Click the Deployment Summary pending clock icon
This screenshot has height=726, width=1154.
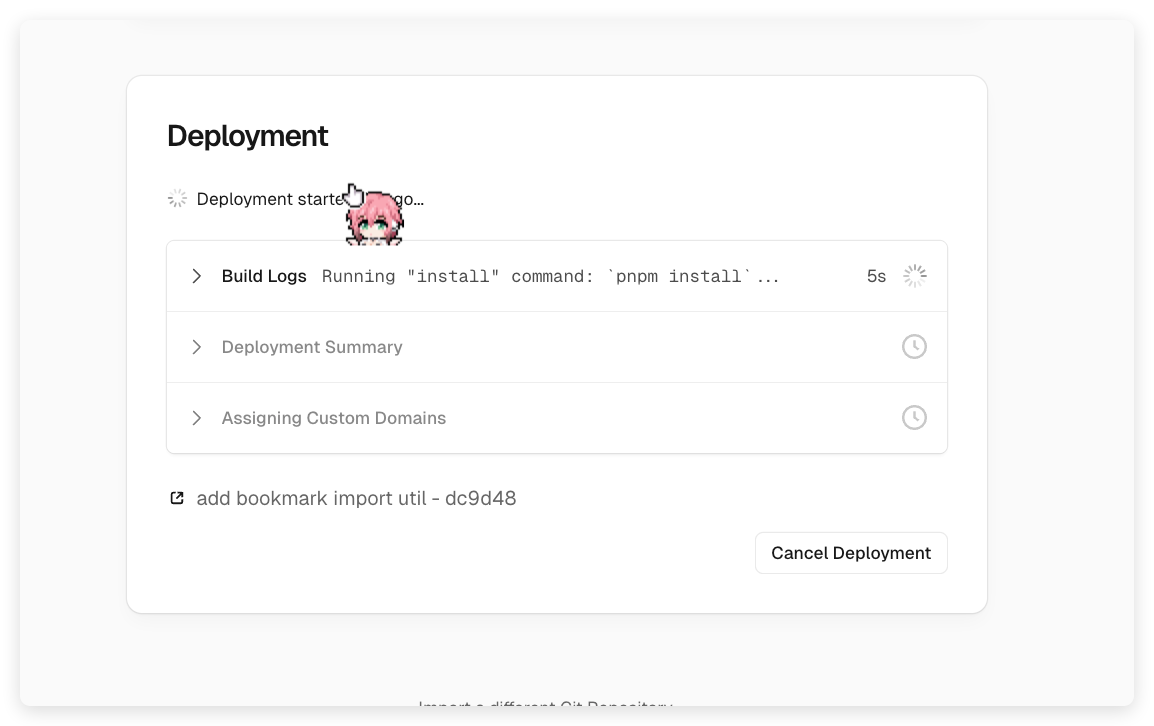point(914,347)
